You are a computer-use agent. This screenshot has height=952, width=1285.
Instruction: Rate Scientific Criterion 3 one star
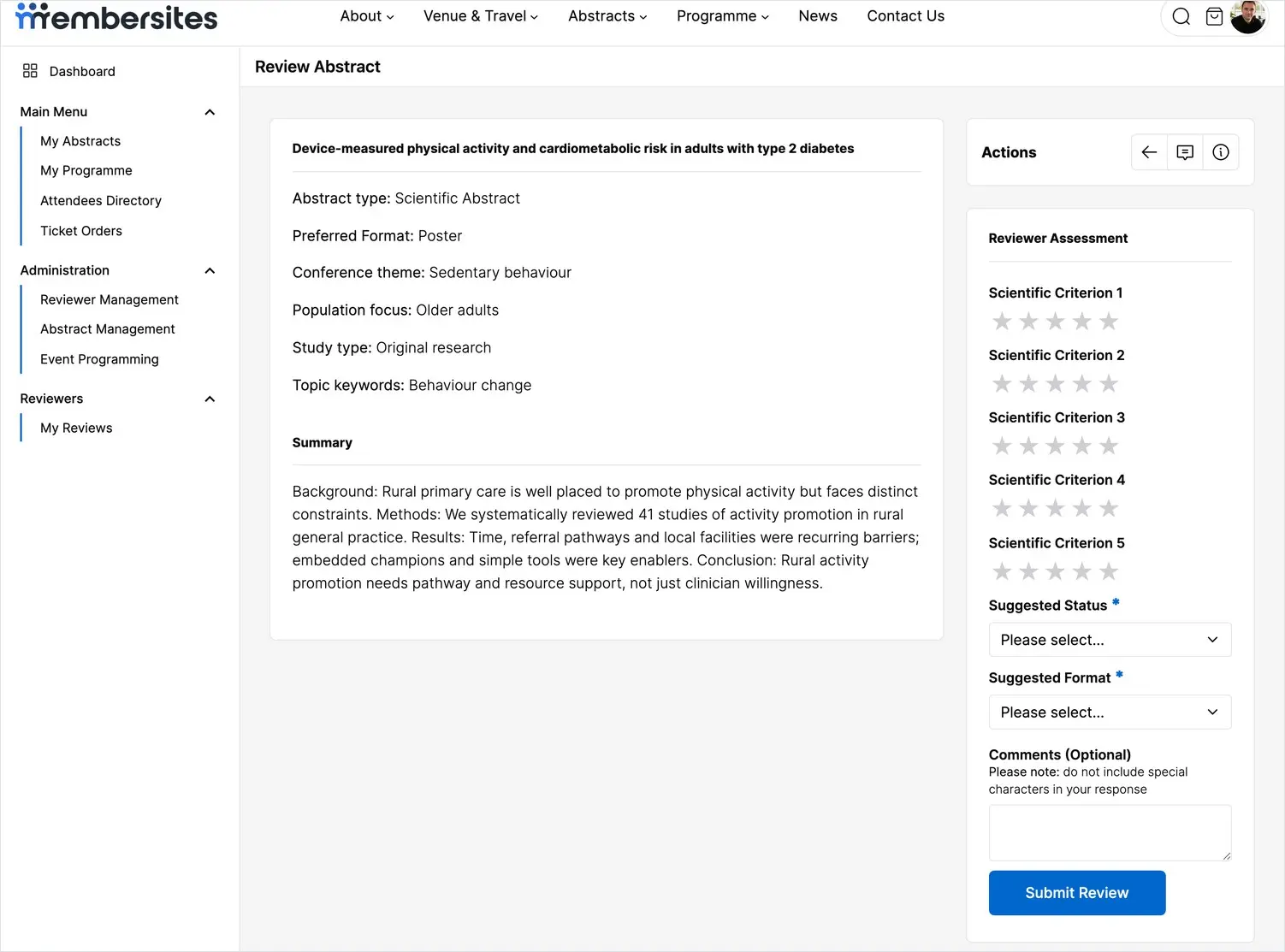(x=1002, y=446)
